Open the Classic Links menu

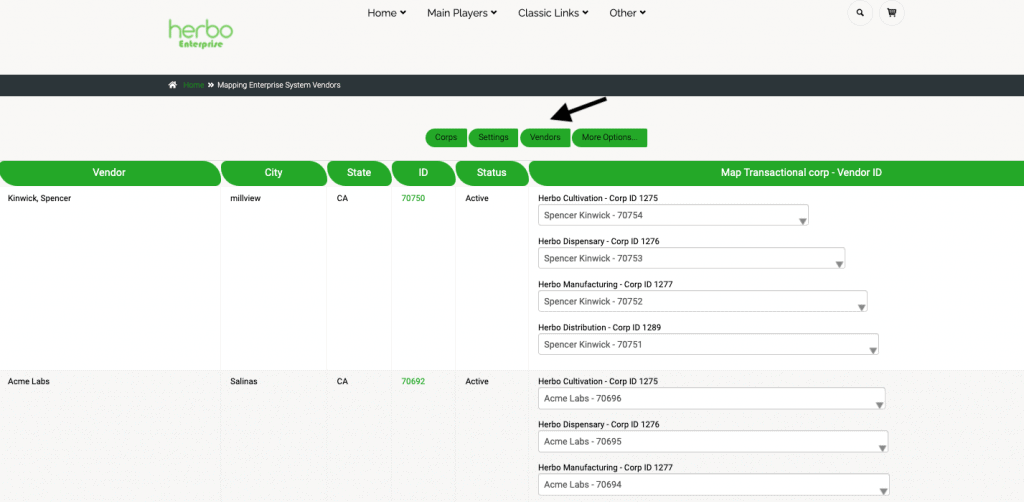(x=552, y=12)
